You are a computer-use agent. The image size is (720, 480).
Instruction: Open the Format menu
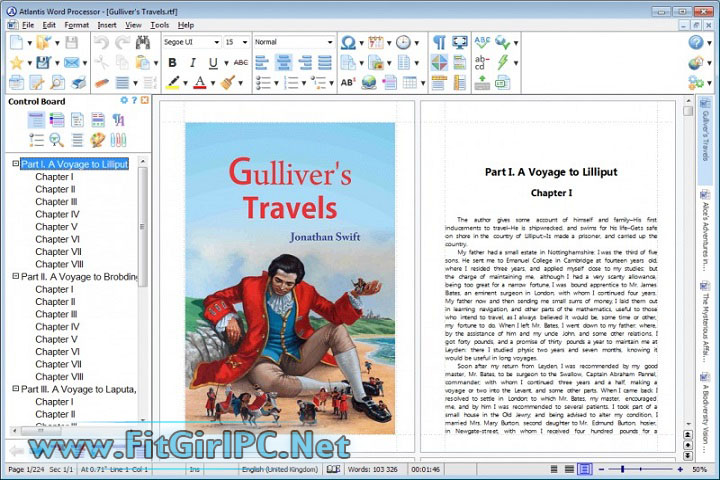tap(76, 24)
